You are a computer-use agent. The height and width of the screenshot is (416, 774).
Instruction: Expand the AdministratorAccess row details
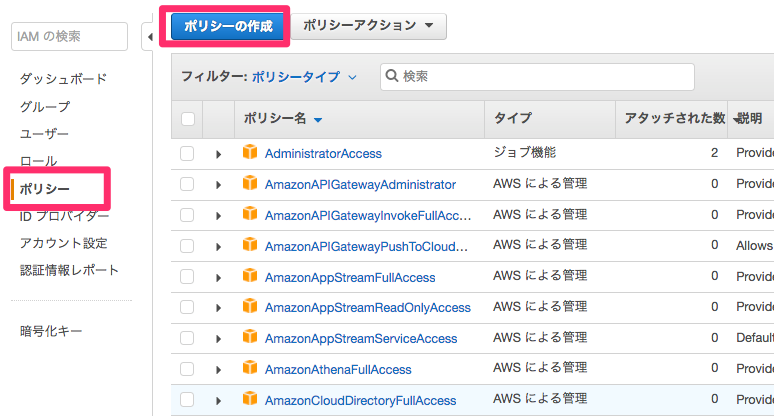click(219, 154)
